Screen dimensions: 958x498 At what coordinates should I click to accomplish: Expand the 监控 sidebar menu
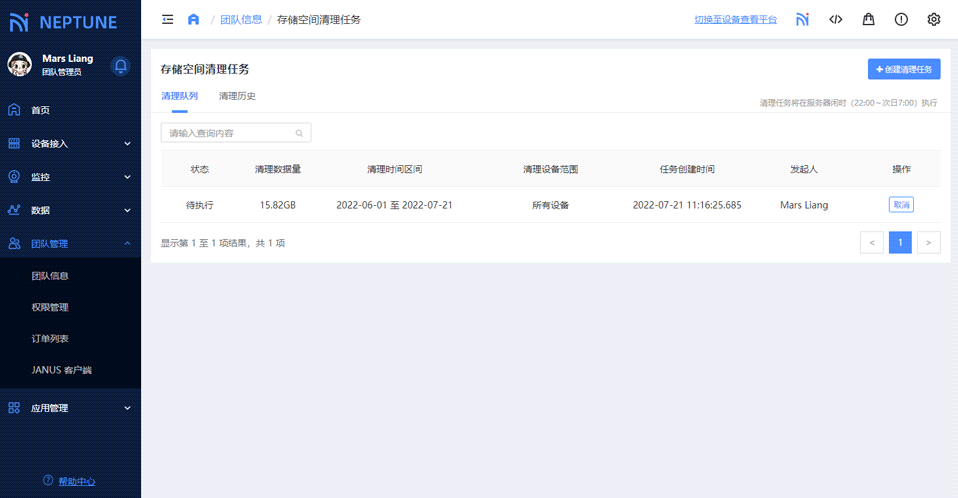click(70, 177)
